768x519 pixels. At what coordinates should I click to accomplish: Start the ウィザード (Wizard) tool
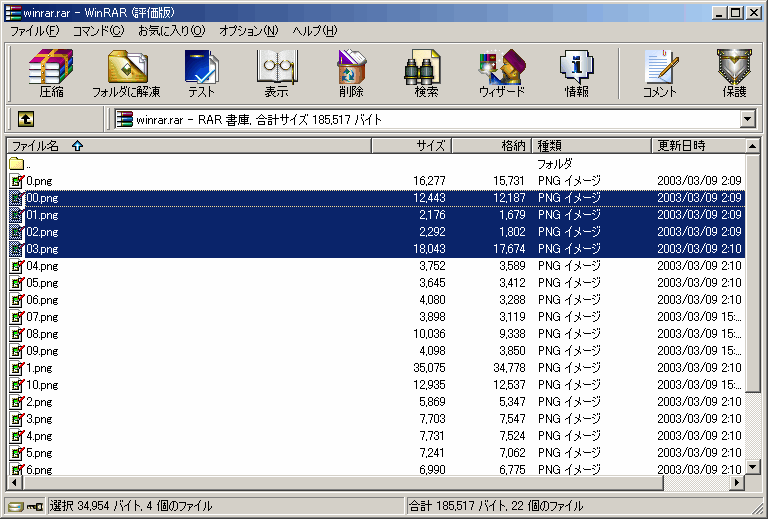(x=501, y=73)
